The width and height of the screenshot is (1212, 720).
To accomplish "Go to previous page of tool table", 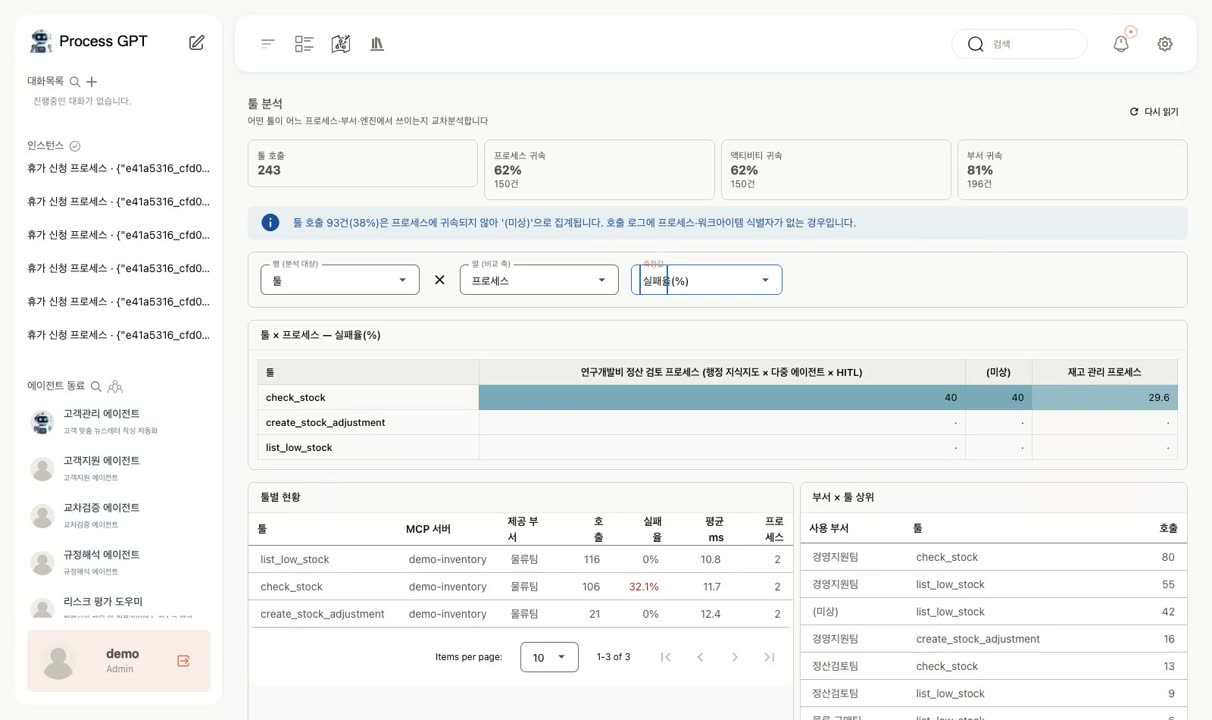I will click(x=700, y=657).
